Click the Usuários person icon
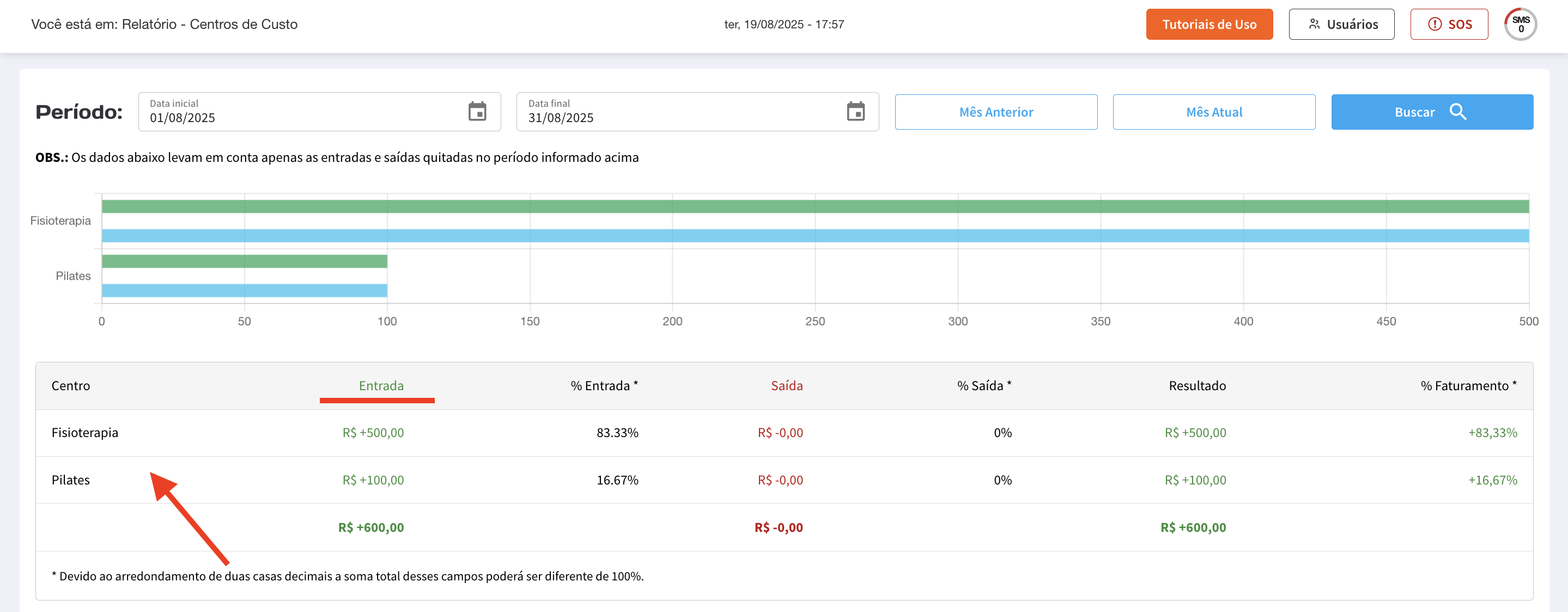This screenshot has height=612, width=1568. point(1314,25)
